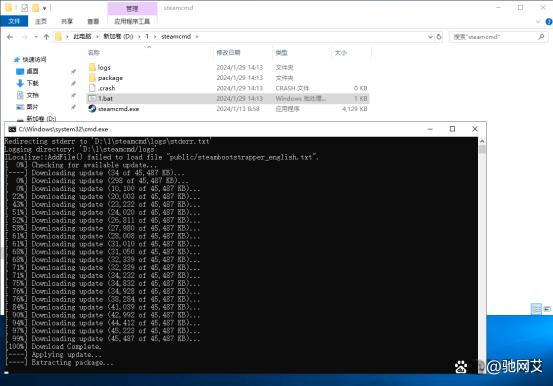
Task: Click the 2024/1/13 8:58 date of steamcmd.exe
Action: 238,109
